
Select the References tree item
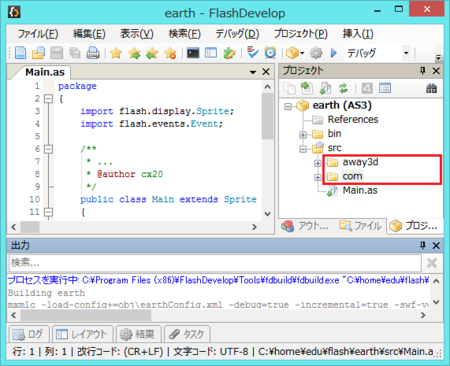[x=353, y=119]
